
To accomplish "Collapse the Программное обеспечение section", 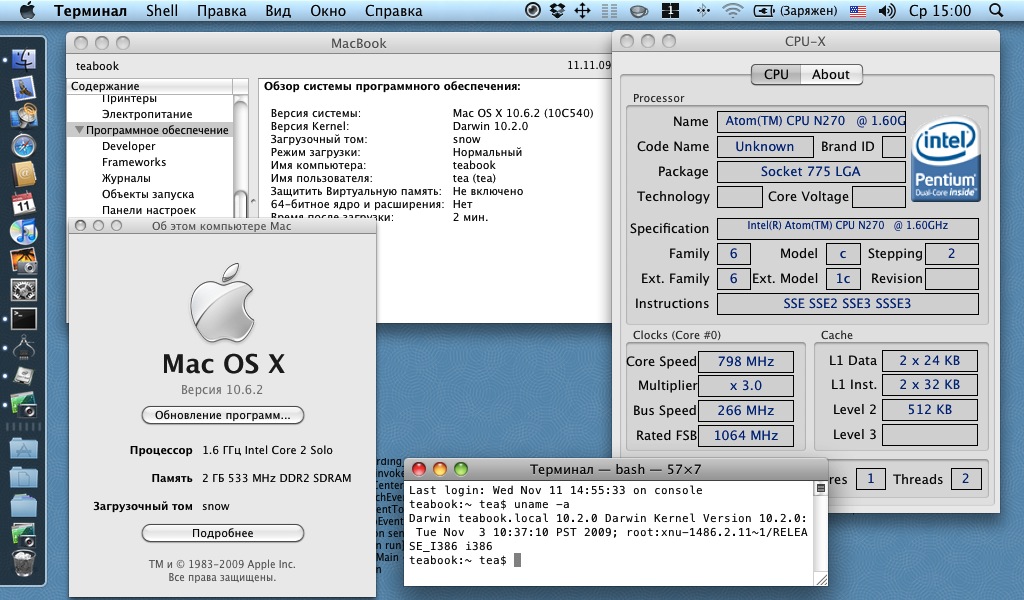I will 78,130.
